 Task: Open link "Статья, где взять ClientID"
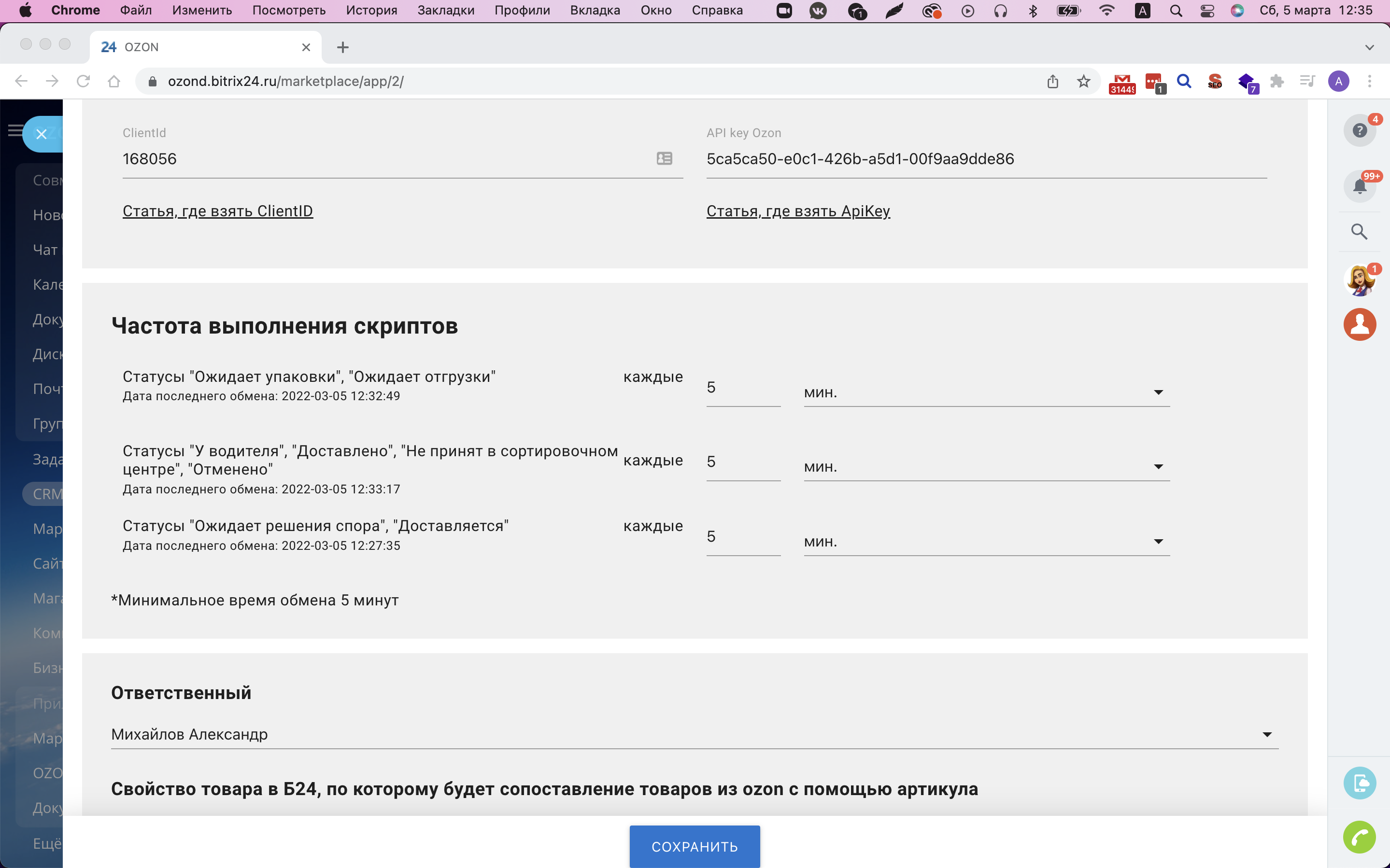click(x=218, y=211)
